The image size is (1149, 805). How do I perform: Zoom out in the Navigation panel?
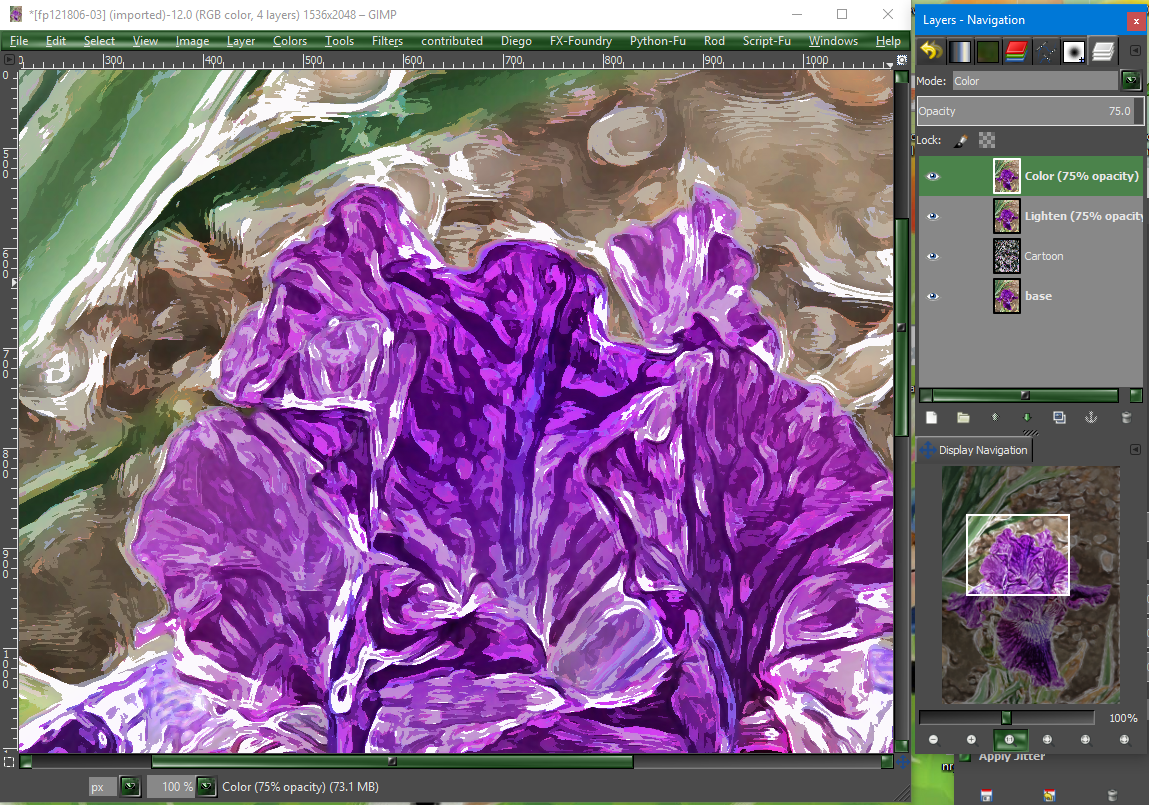click(933, 740)
